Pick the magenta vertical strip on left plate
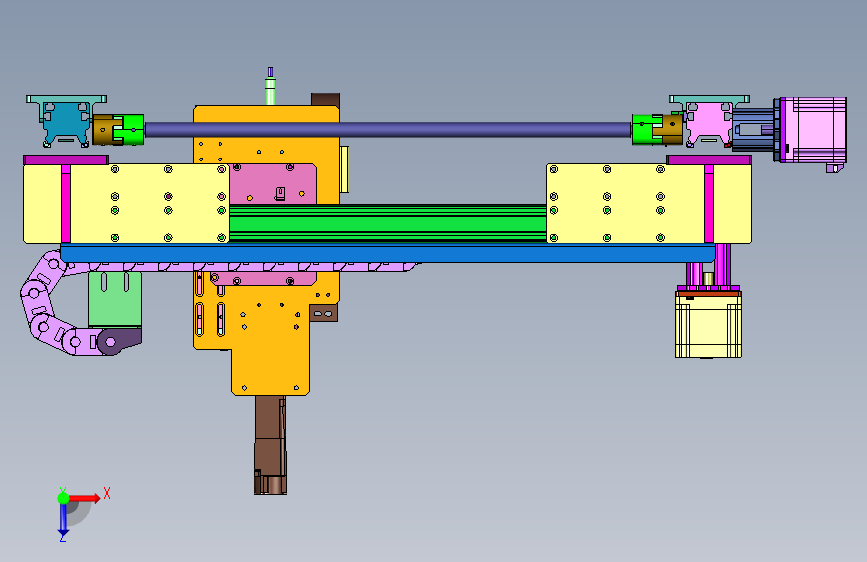Image resolution: width=867 pixels, height=562 pixels. (66, 204)
